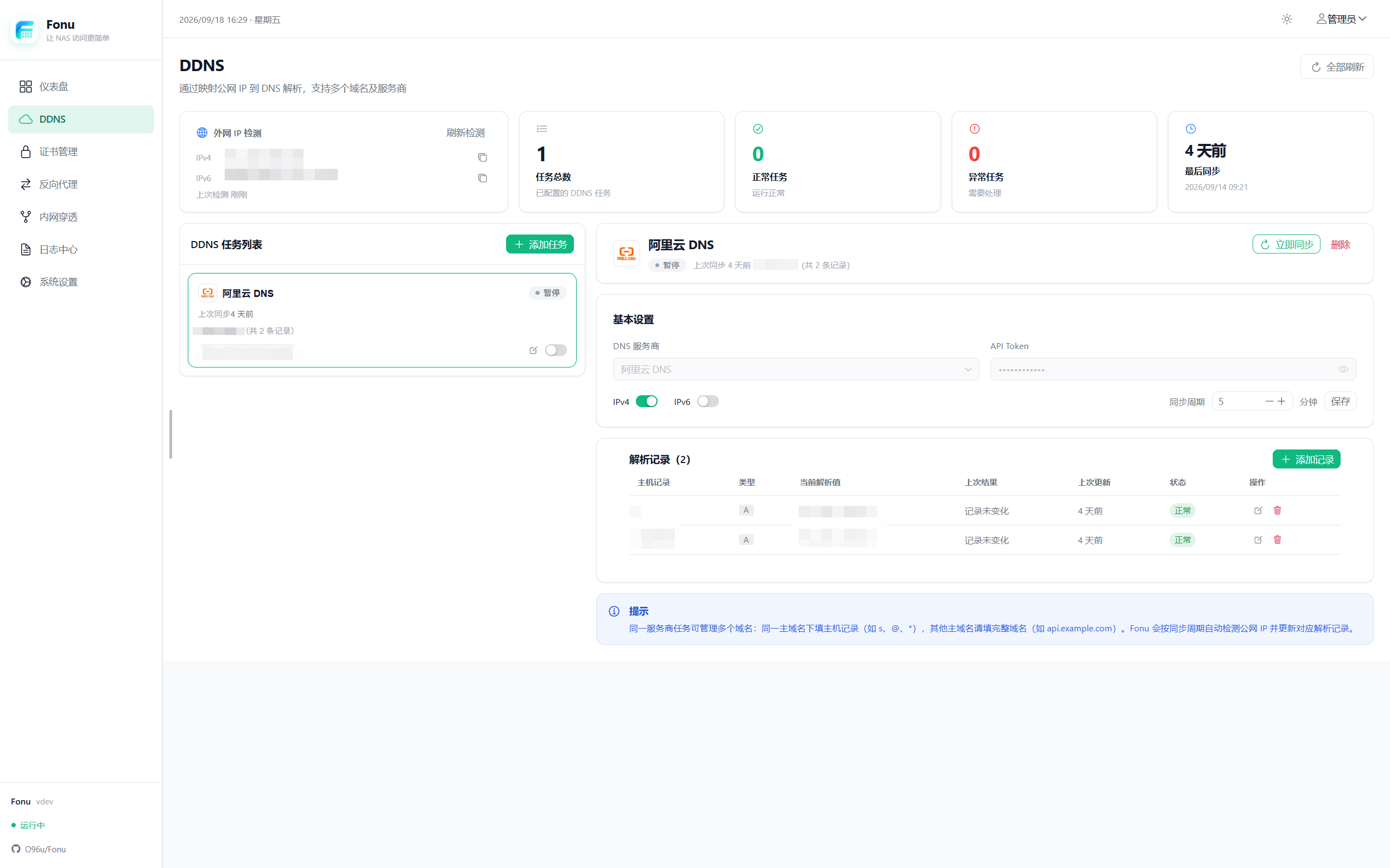Open 系统设置 in the sidebar
Viewport: 1390px width, 868px height.
81,282
